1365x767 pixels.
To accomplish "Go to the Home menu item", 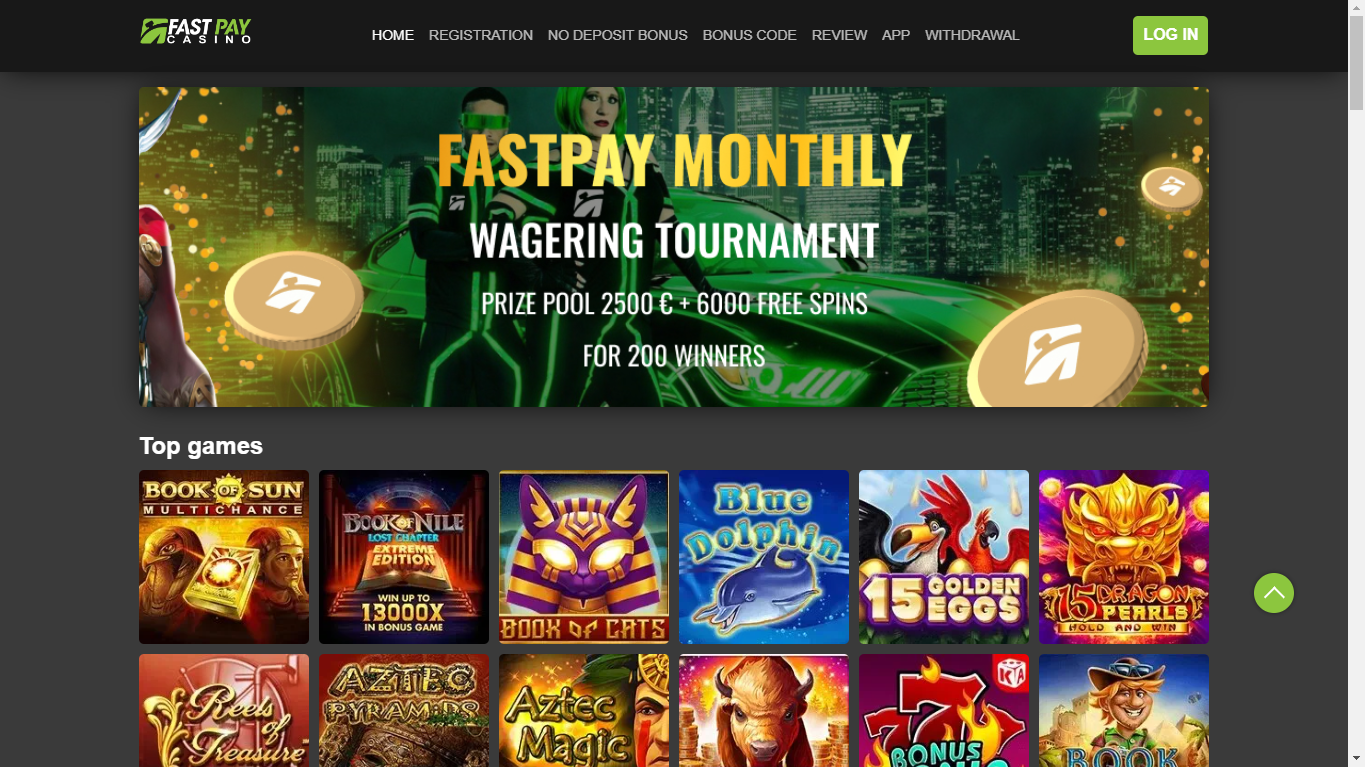I will pos(393,35).
